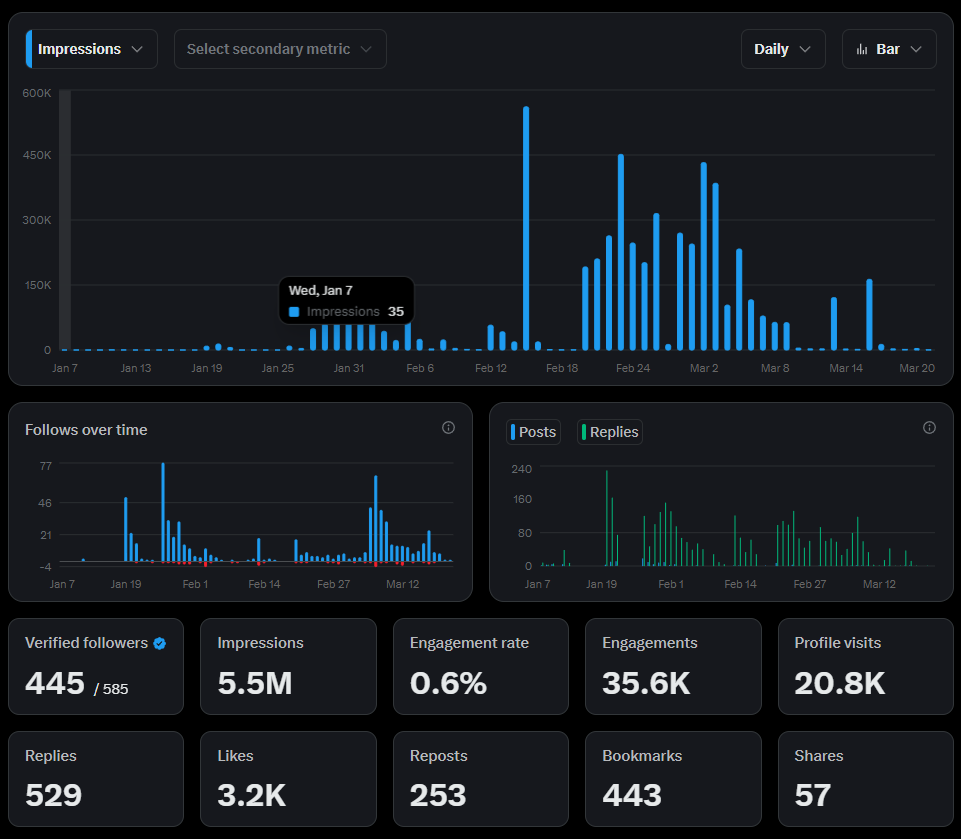The image size is (961, 839).
Task: Click the '160' label on the posts chart
Action: [522, 499]
